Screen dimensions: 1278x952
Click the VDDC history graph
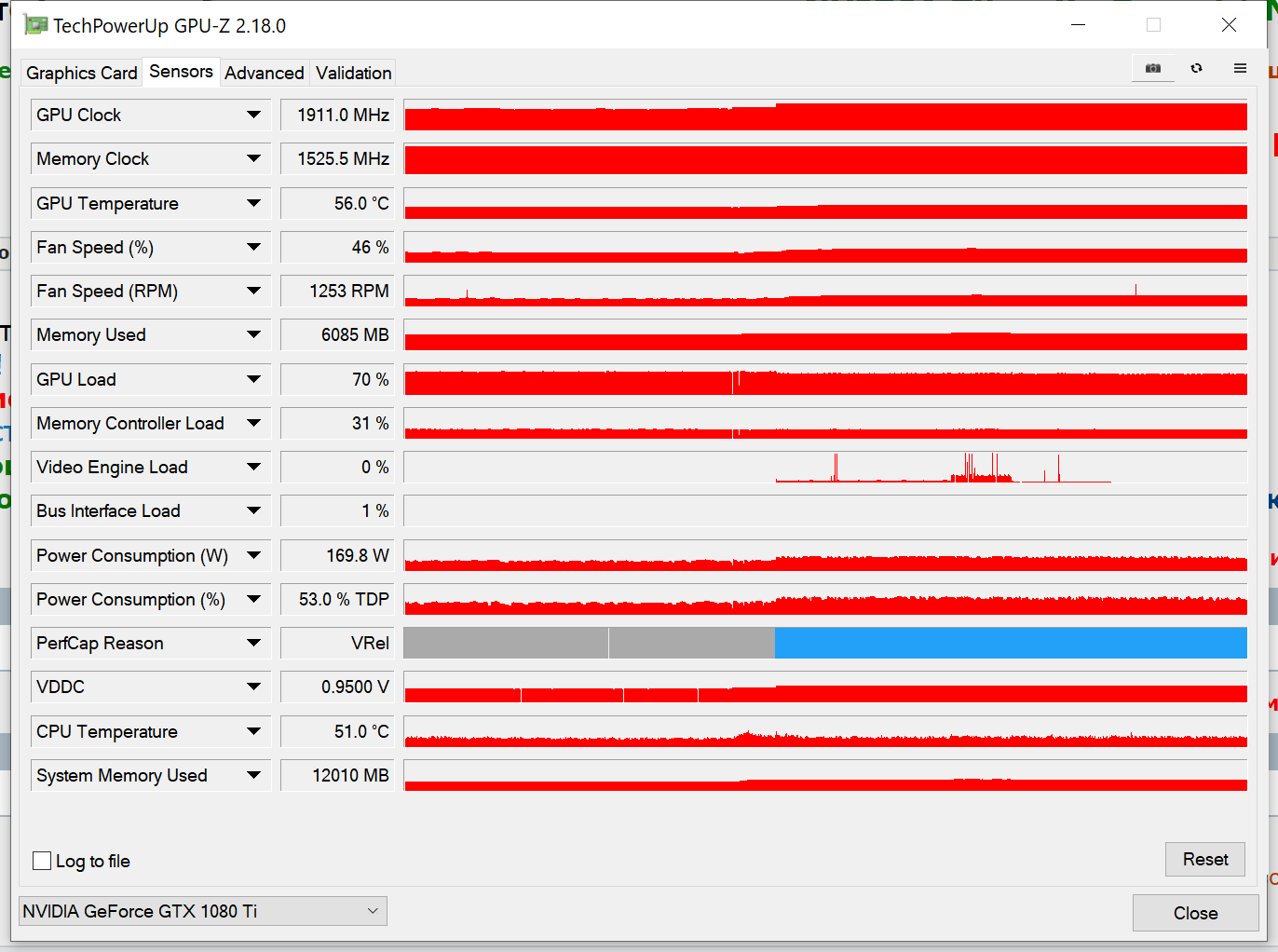[x=825, y=687]
